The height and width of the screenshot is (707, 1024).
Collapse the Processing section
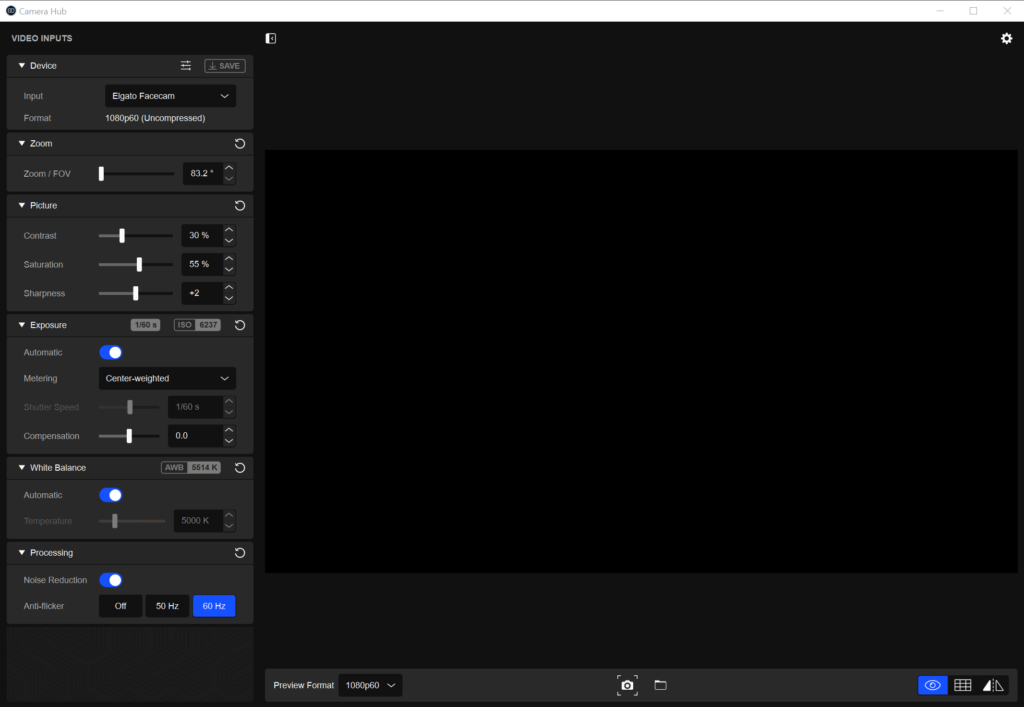click(22, 552)
